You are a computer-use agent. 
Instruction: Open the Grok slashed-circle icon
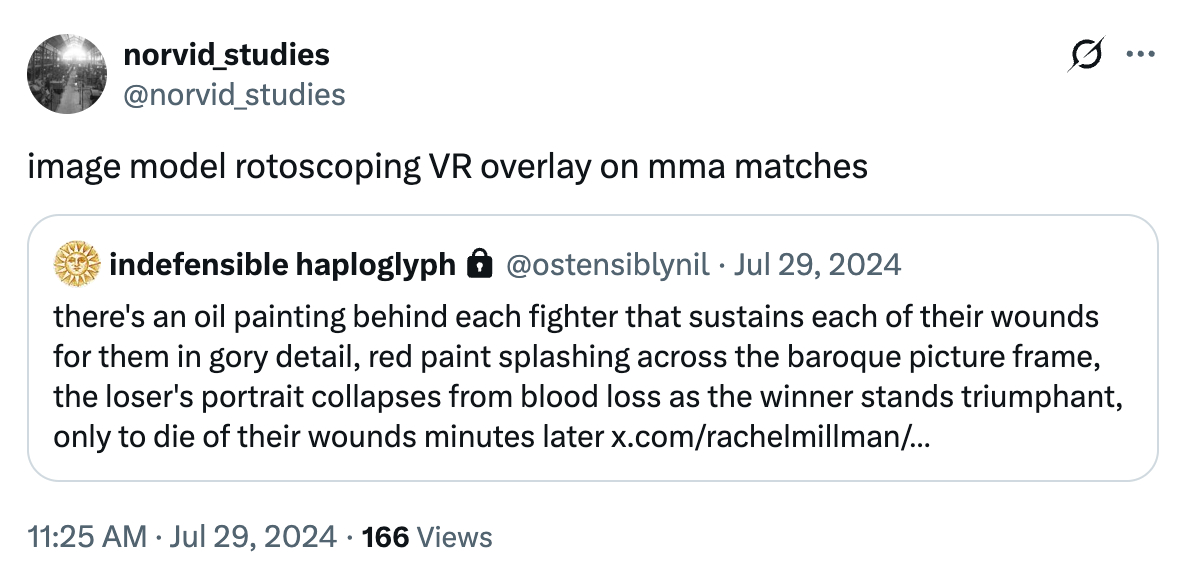point(1086,57)
